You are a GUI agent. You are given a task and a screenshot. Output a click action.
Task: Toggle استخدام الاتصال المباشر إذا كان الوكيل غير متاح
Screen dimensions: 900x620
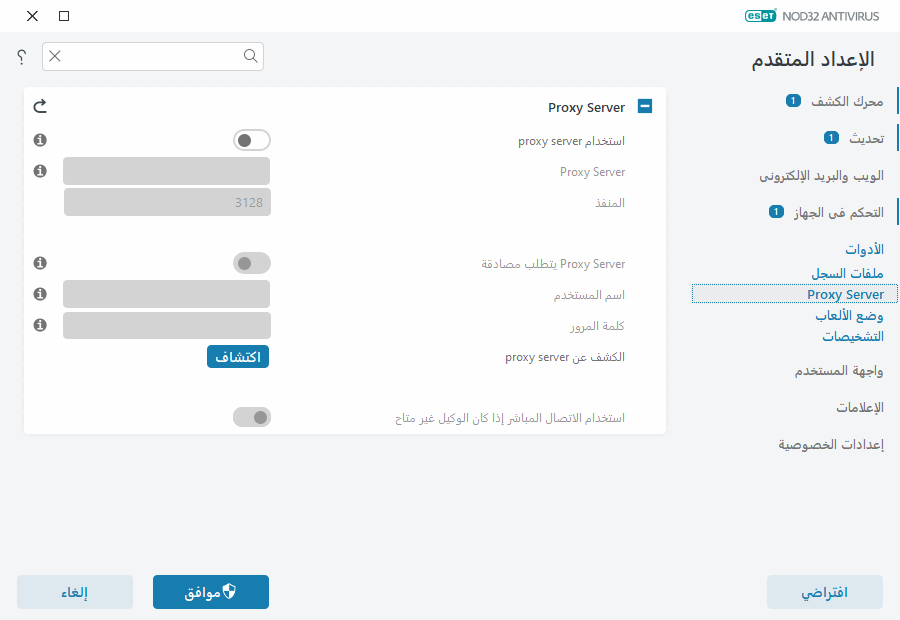pyautogui.click(x=252, y=417)
